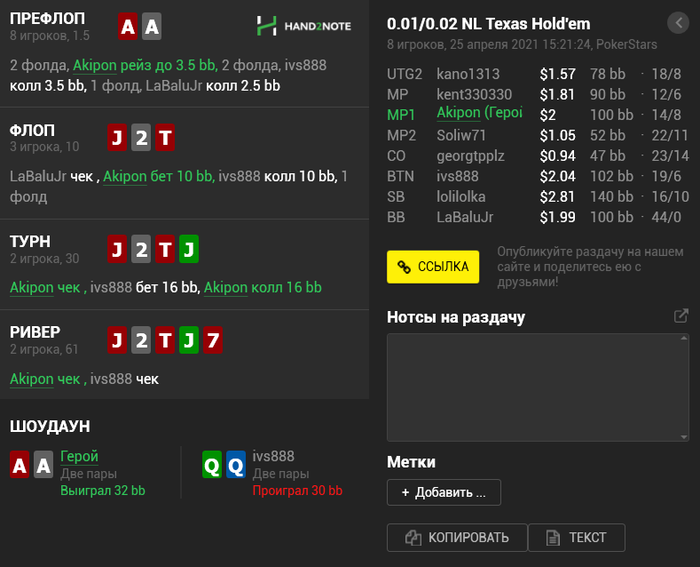Click the green Jack card on Turn
700x567 pixels.
pos(189,249)
